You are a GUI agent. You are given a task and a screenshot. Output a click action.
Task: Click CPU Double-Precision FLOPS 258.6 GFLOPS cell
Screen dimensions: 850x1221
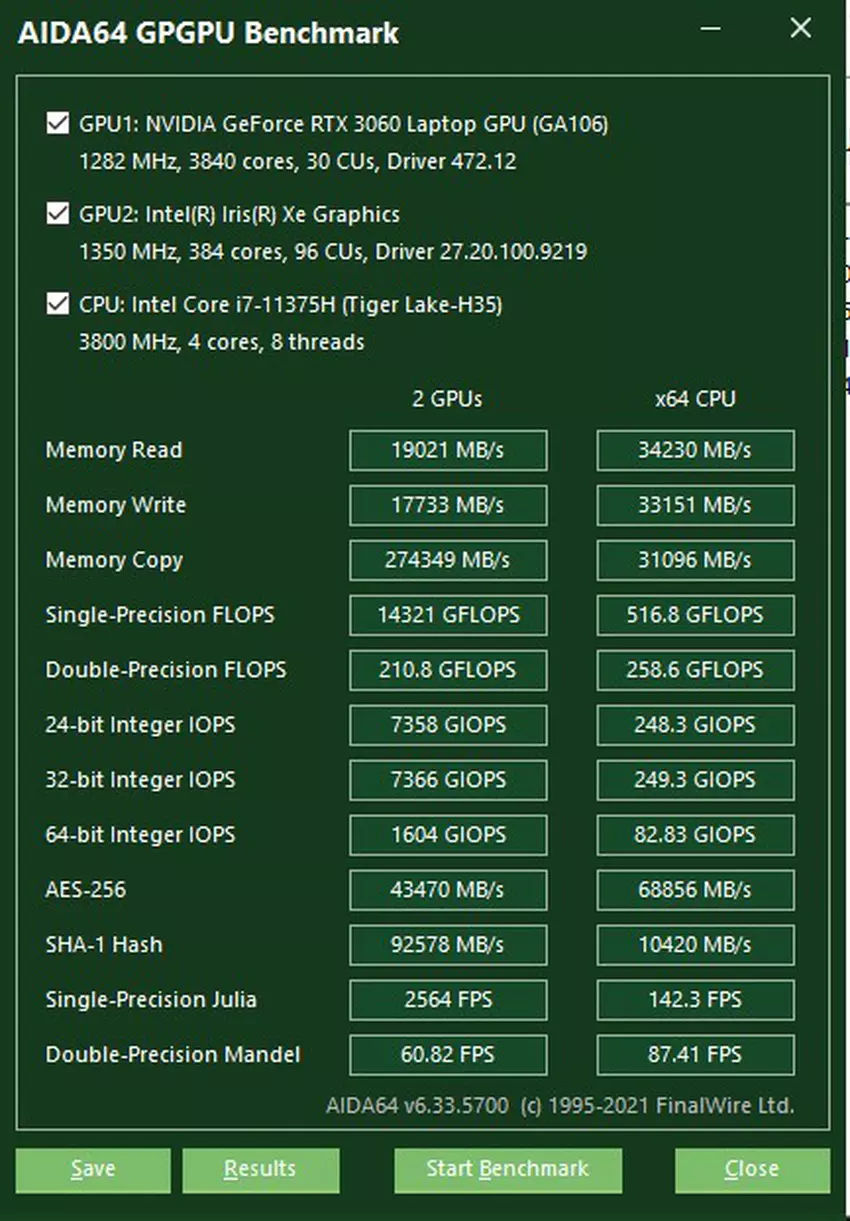(695, 670)
